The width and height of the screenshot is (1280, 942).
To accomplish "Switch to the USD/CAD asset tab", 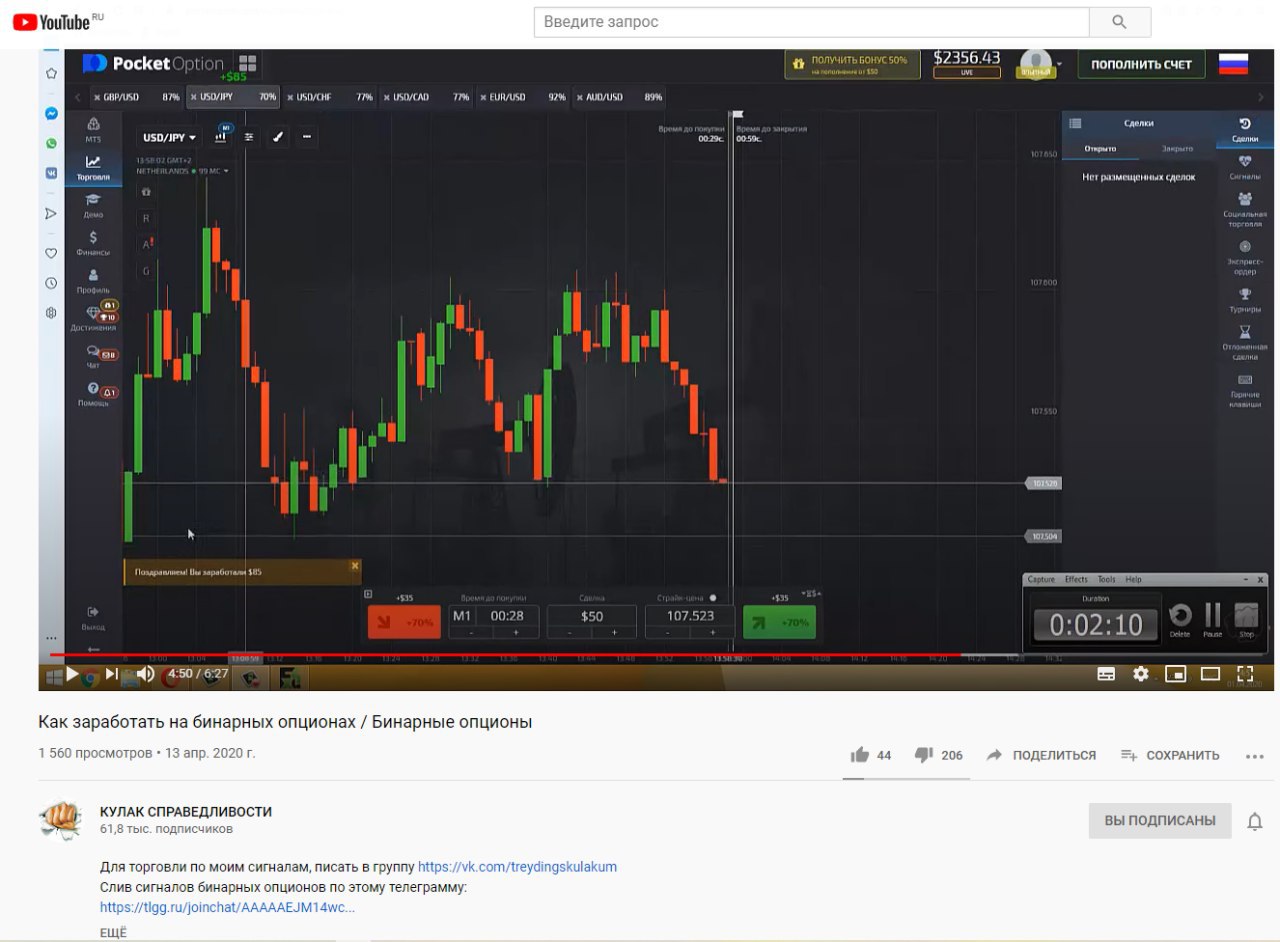I will tap(427, 97).
